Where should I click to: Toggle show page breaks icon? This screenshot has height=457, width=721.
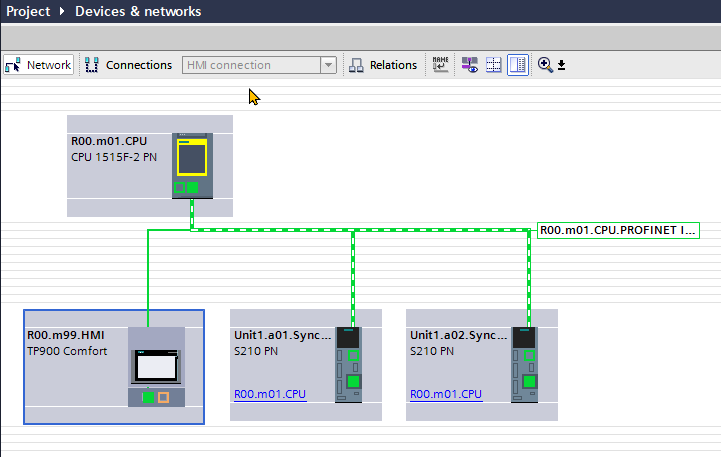493,65
